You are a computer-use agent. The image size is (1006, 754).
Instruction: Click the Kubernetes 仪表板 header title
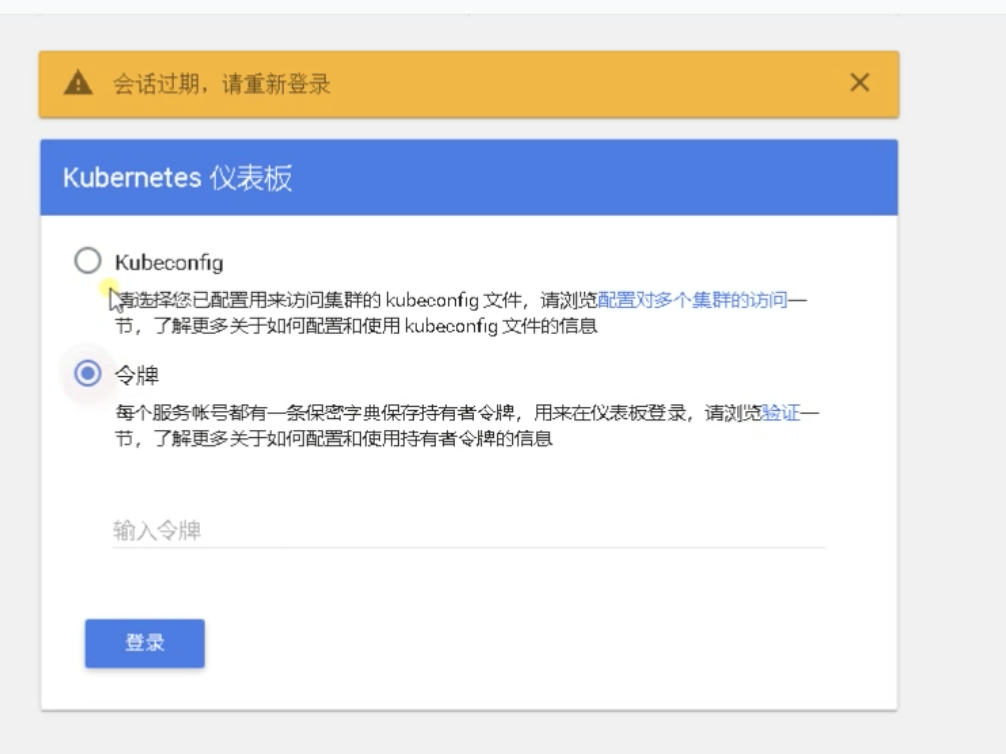pyautogui.click(x=177, y=178)
